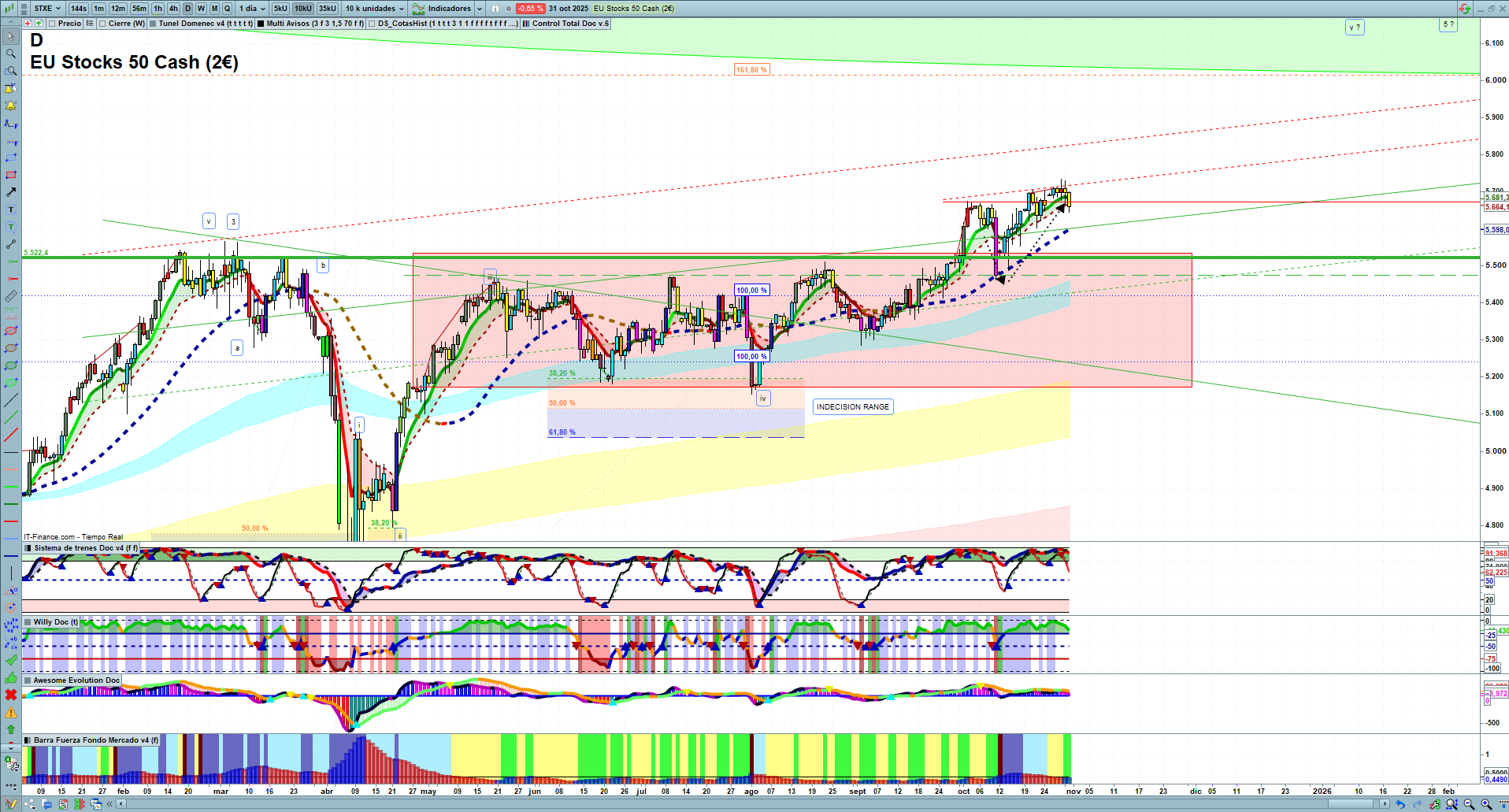Choose the black arrow drawing tool

[11, 192]
